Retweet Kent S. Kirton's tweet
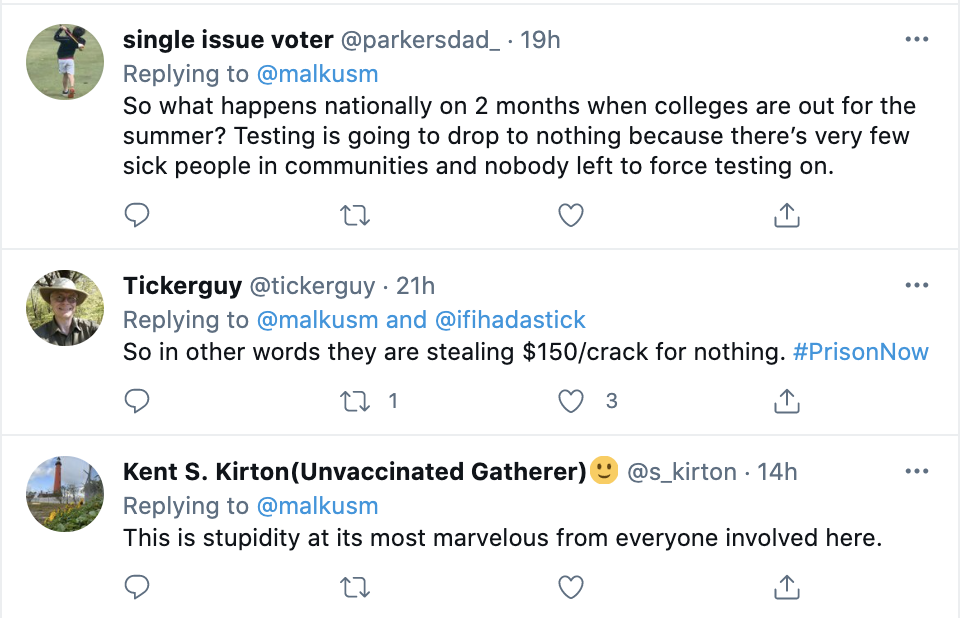 click(355, 587)
